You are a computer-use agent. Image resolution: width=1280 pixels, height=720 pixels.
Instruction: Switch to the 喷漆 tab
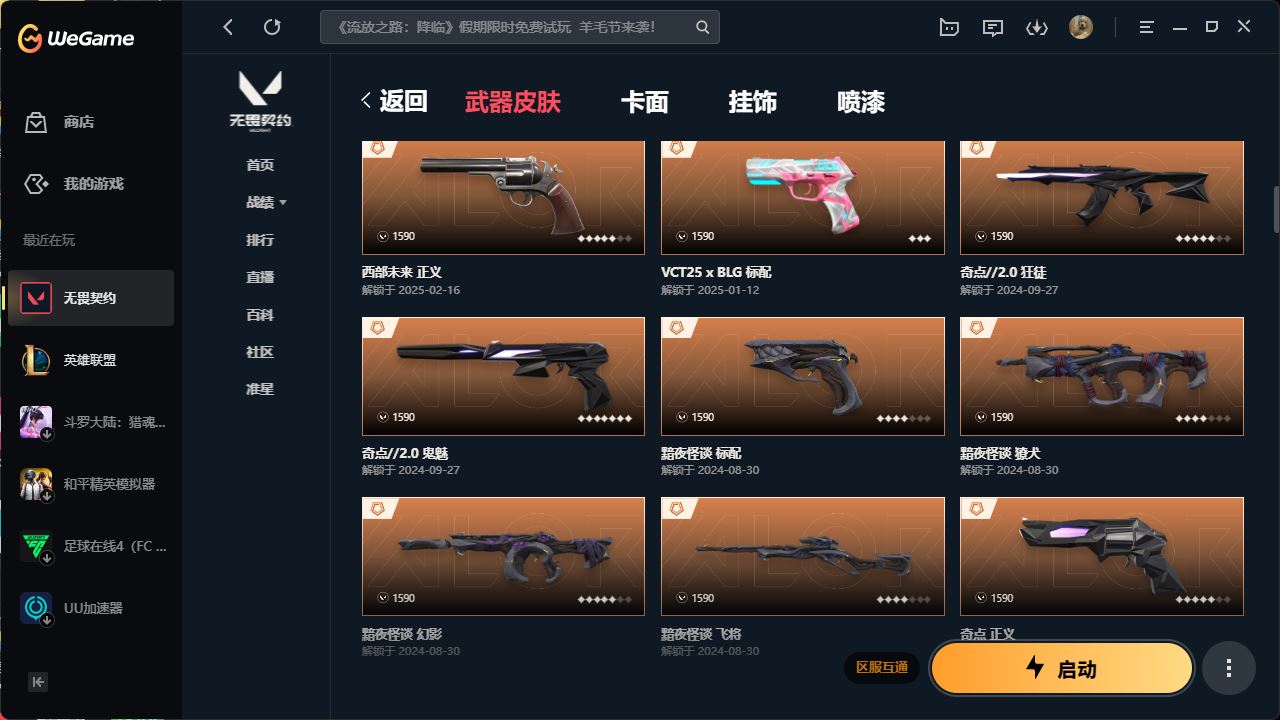point(861,102)
